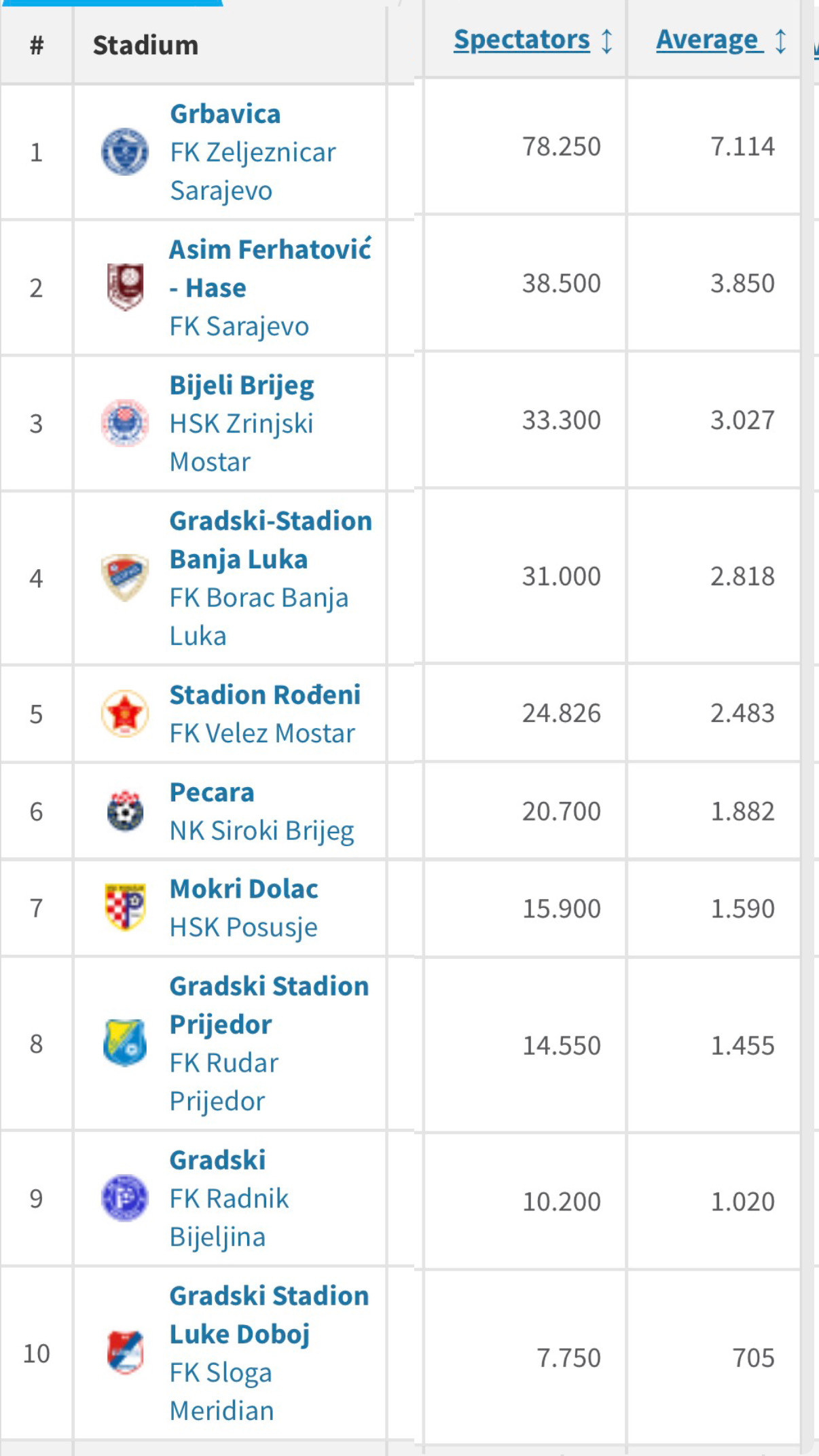Click the FK Zeljeznicar Sarajevo club crest
819x1456 pixels.
(125, 152)
